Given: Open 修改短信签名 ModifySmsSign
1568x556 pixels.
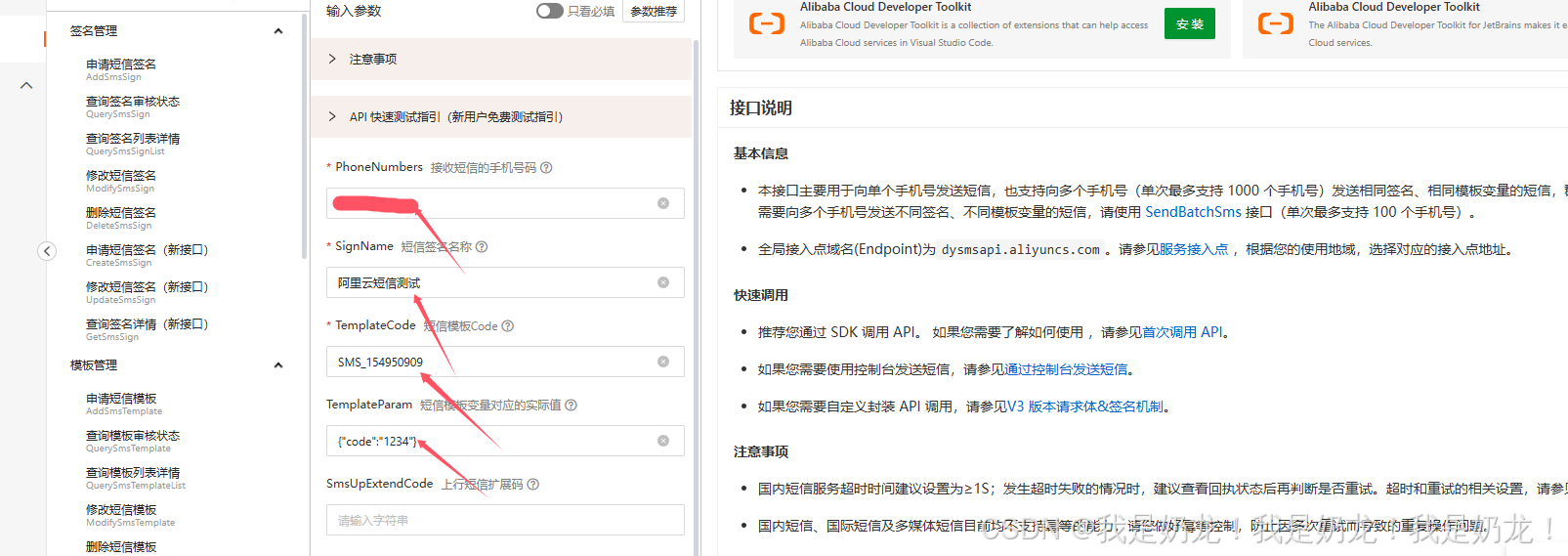Looking at the screenshot, I should [121, 181].
